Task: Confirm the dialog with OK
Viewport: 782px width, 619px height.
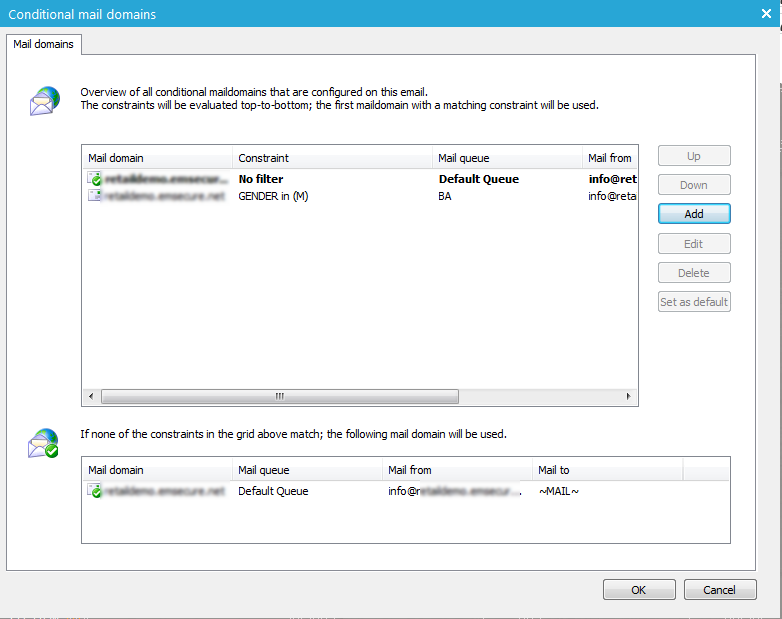Action: pyautogui.click(x=638, y=590)
